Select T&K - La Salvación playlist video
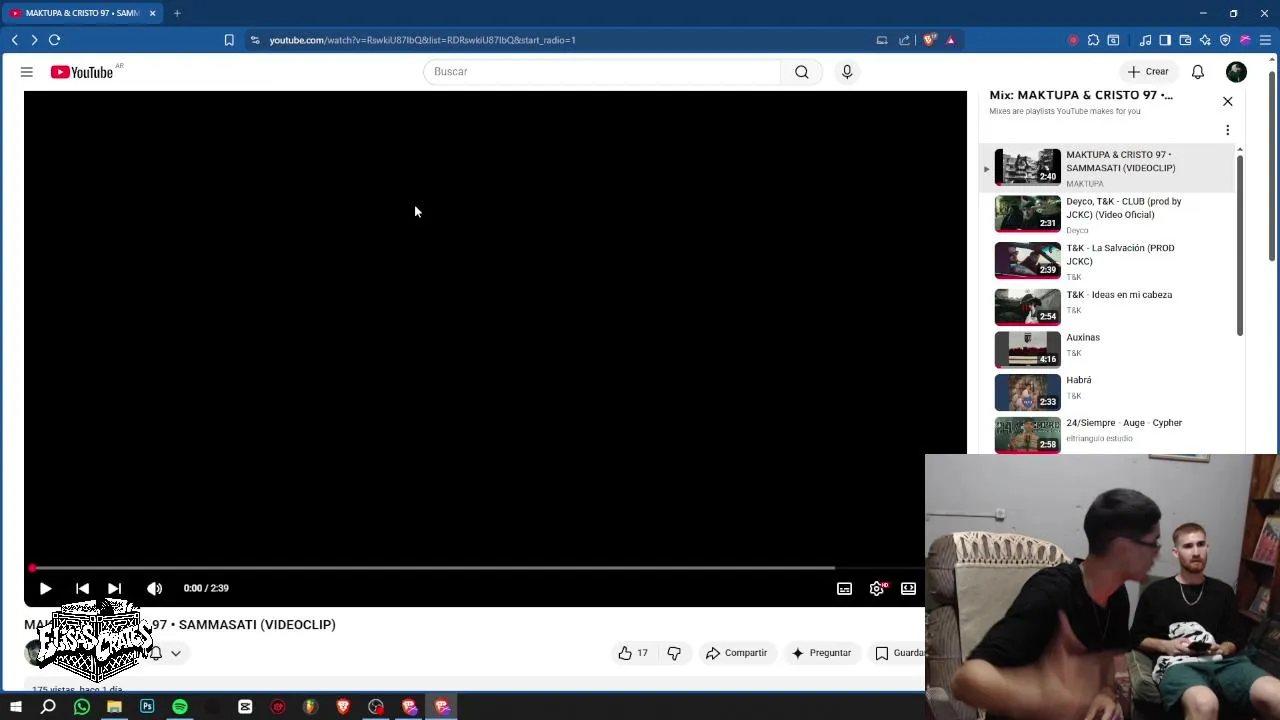This screenshot has width=1280, height=720. point(1108,261)
